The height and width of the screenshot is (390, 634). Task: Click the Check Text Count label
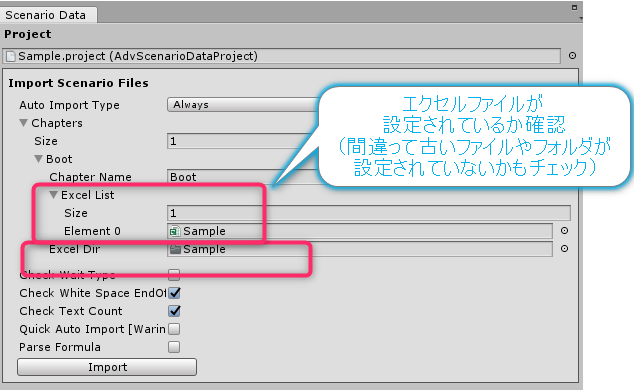tap(71, 311)
